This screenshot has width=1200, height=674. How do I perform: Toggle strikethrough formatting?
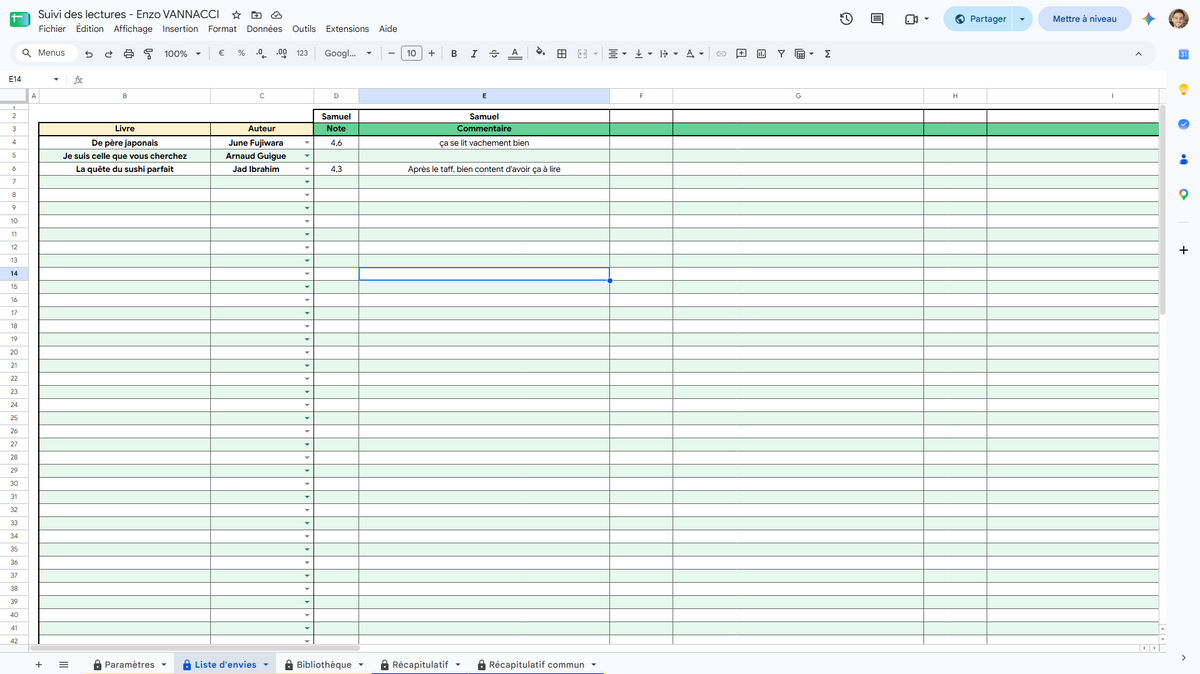click(494, 54)
